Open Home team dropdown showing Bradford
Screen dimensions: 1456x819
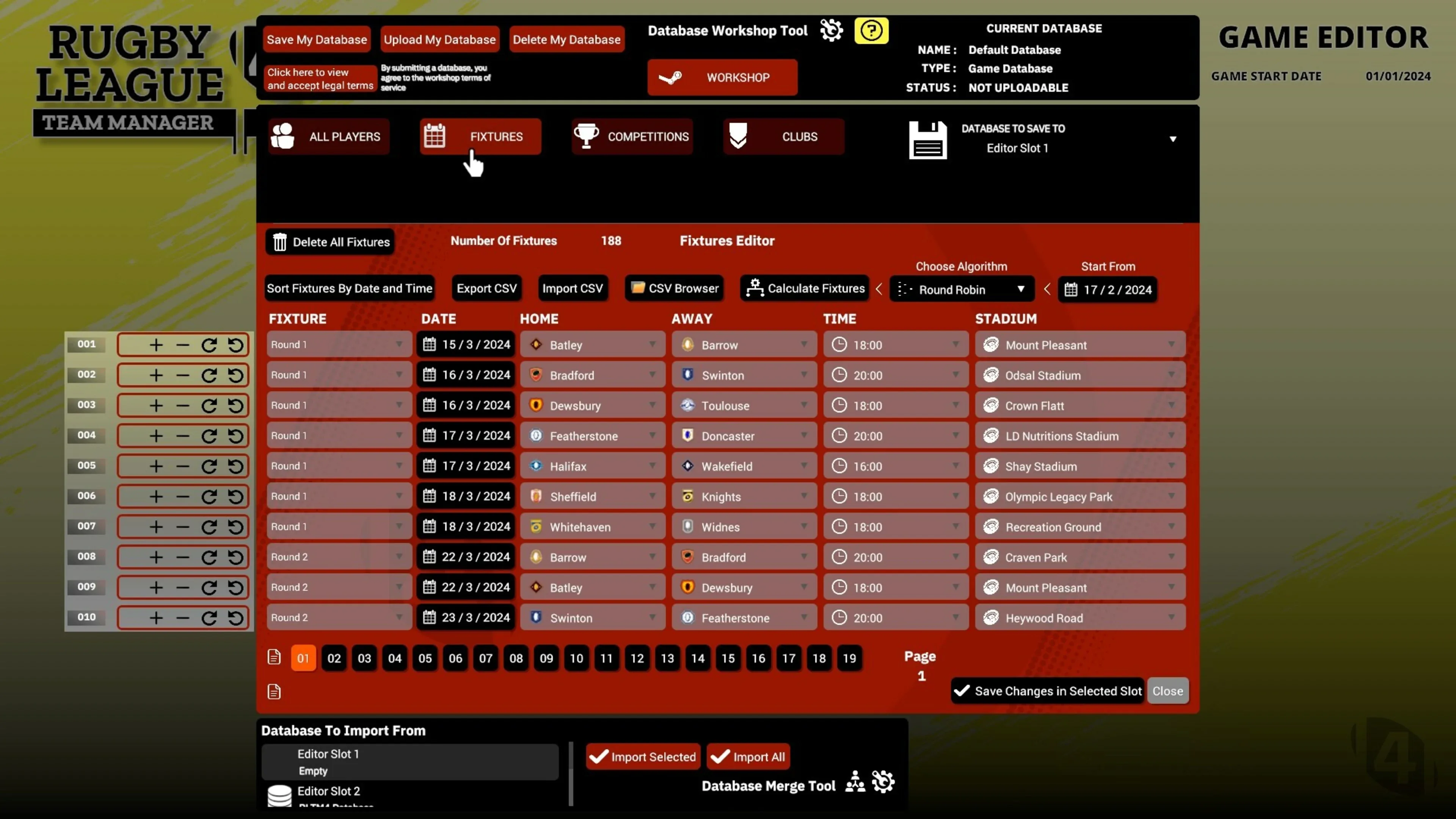592,375
